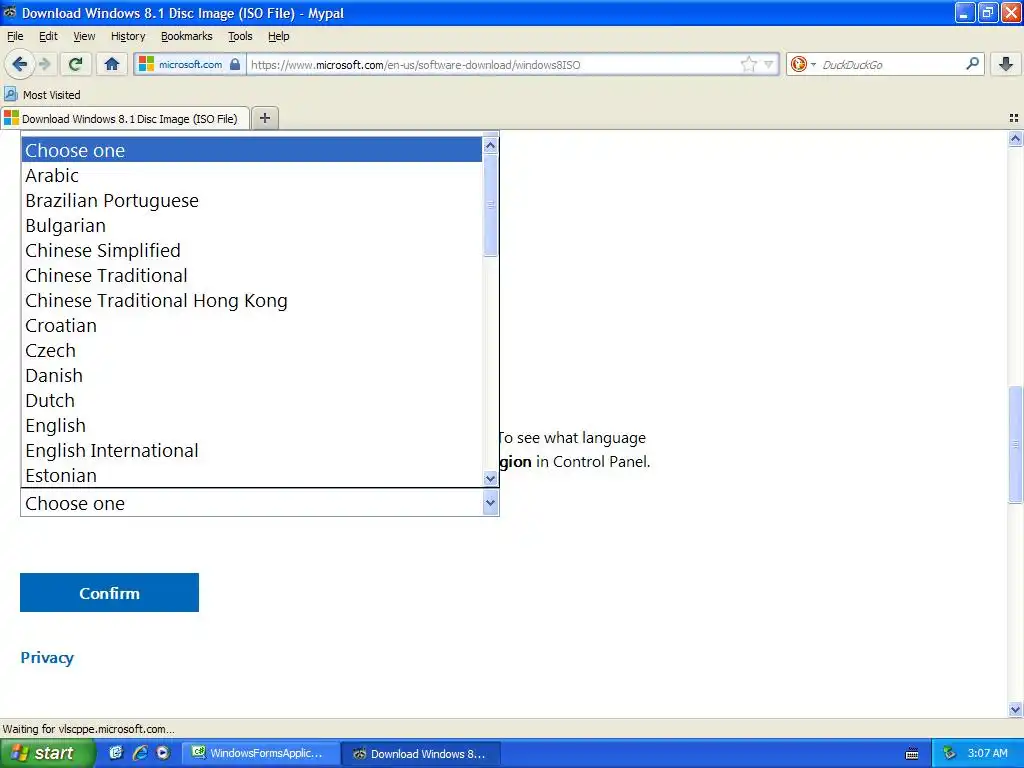Choose Chinese Traditional option
The height and width of the screenshot is (768, 1024).
point(252,276)
